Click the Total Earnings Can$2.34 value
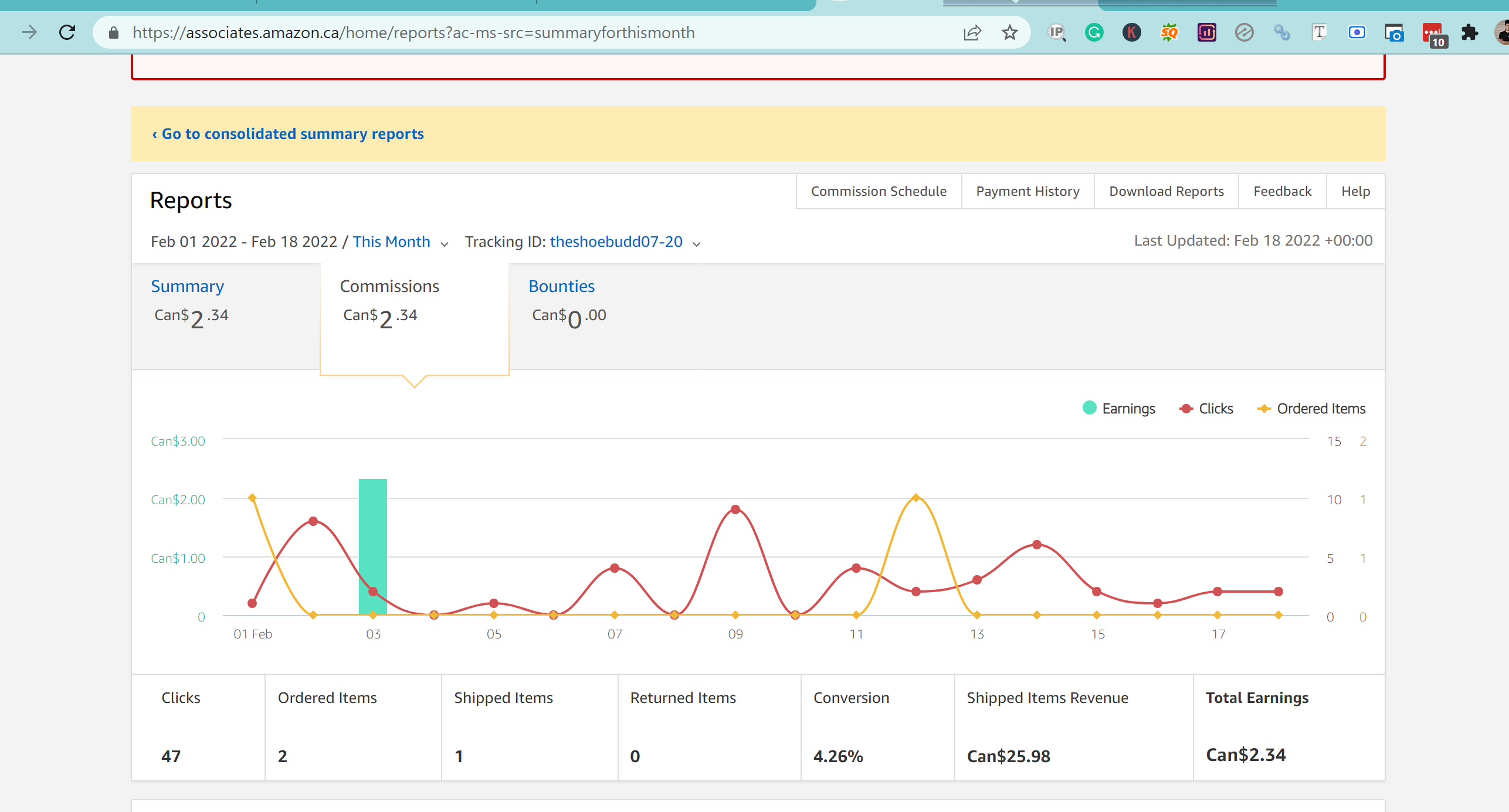Image resolution: width=1509 pixels, height=812 pixels. tap(1246, 755)
